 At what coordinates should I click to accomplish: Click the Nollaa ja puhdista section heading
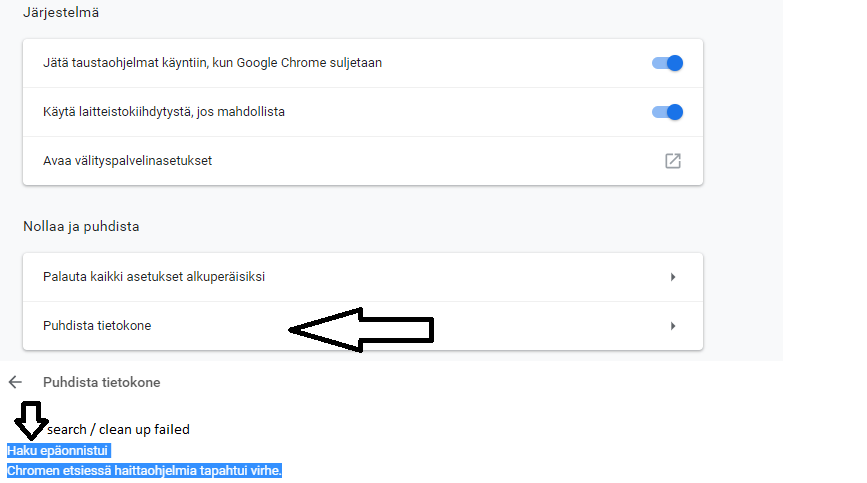pos(81,226)
